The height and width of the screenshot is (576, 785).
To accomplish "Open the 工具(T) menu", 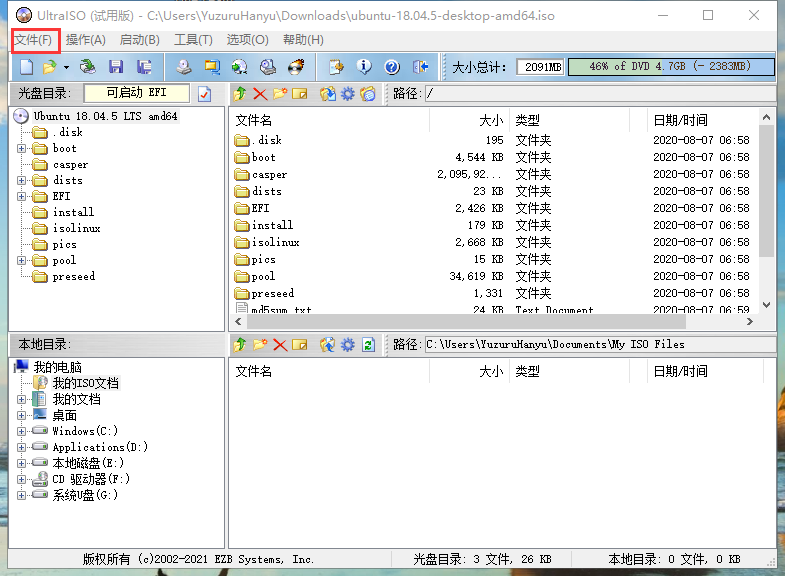I will [x=193, y=40].
